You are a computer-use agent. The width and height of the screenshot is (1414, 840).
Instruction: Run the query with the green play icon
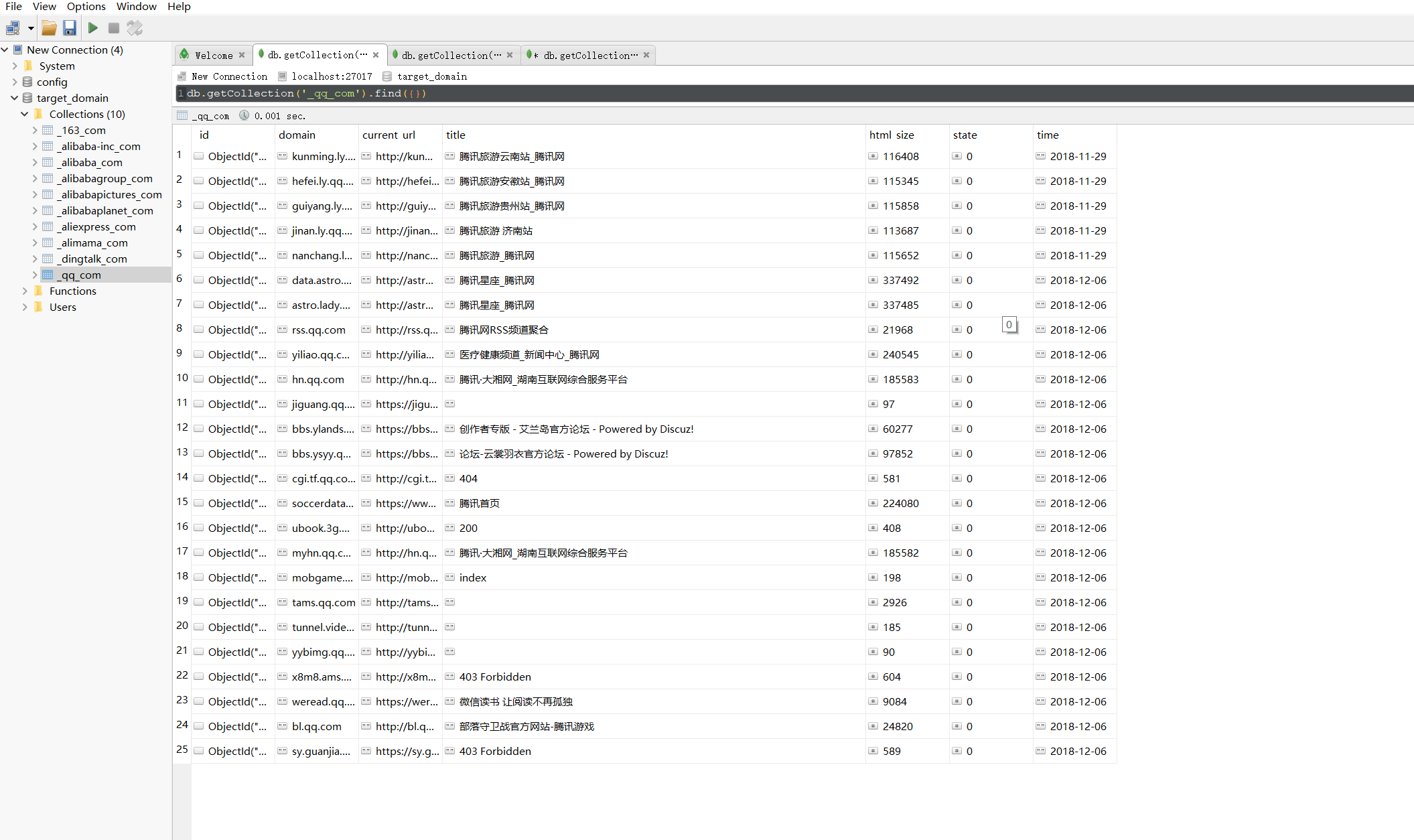tap(93, 28)
